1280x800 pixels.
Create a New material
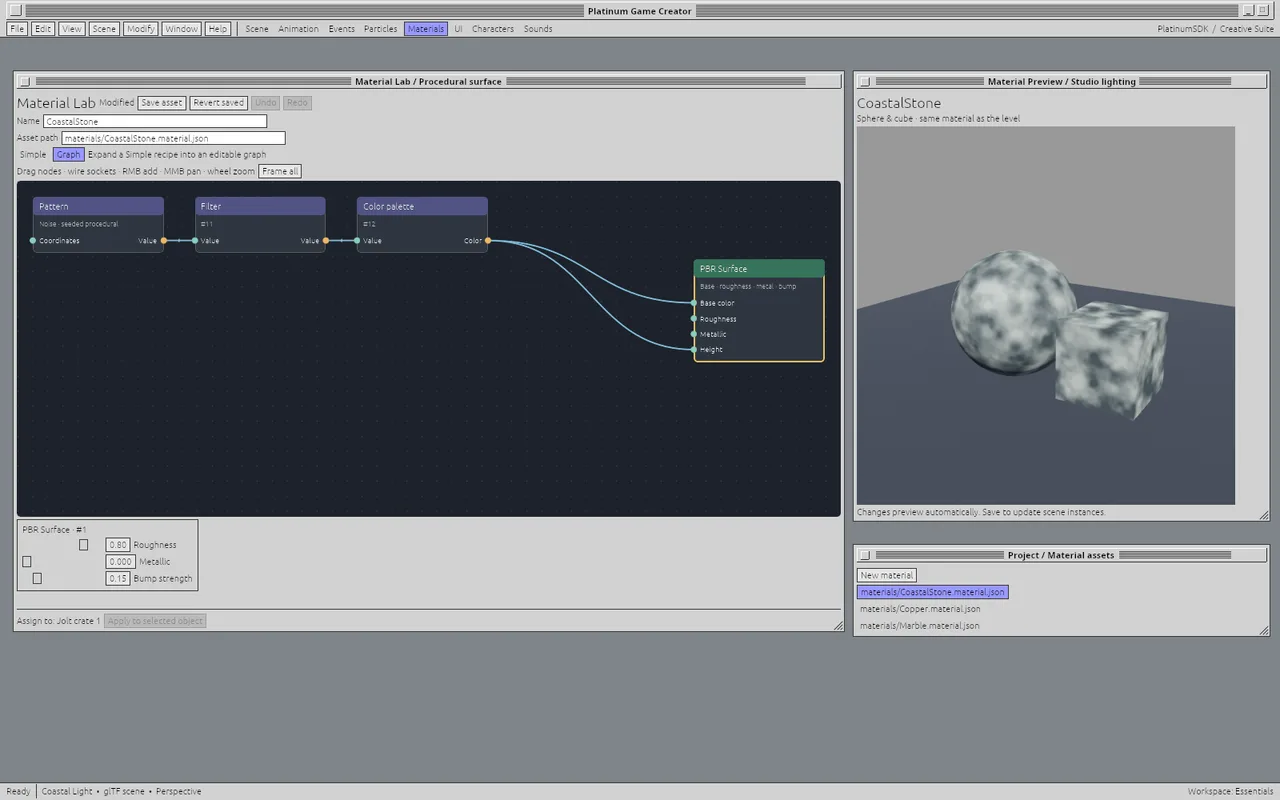tap(886, 575)
